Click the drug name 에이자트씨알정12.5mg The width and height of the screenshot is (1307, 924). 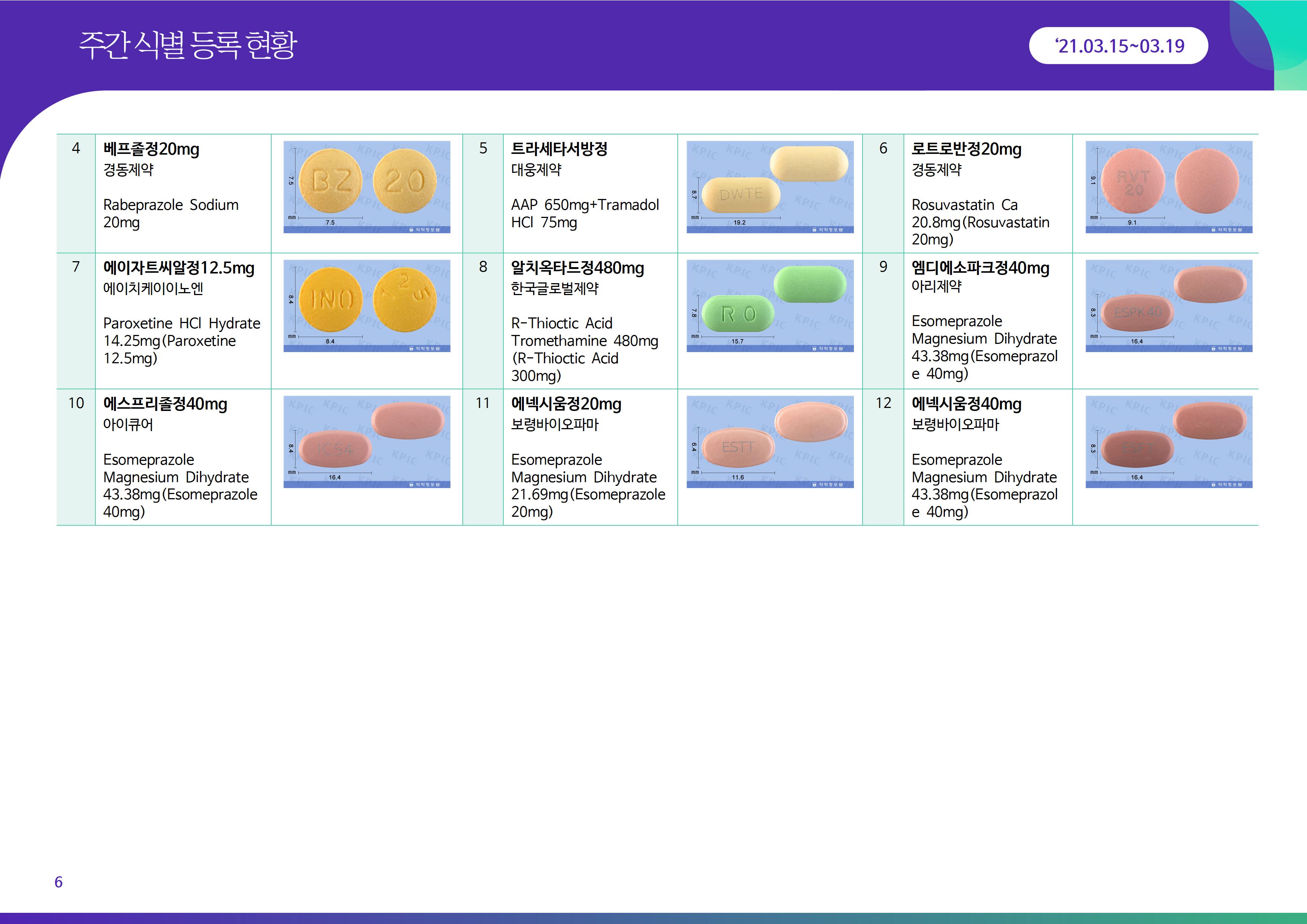178,268
